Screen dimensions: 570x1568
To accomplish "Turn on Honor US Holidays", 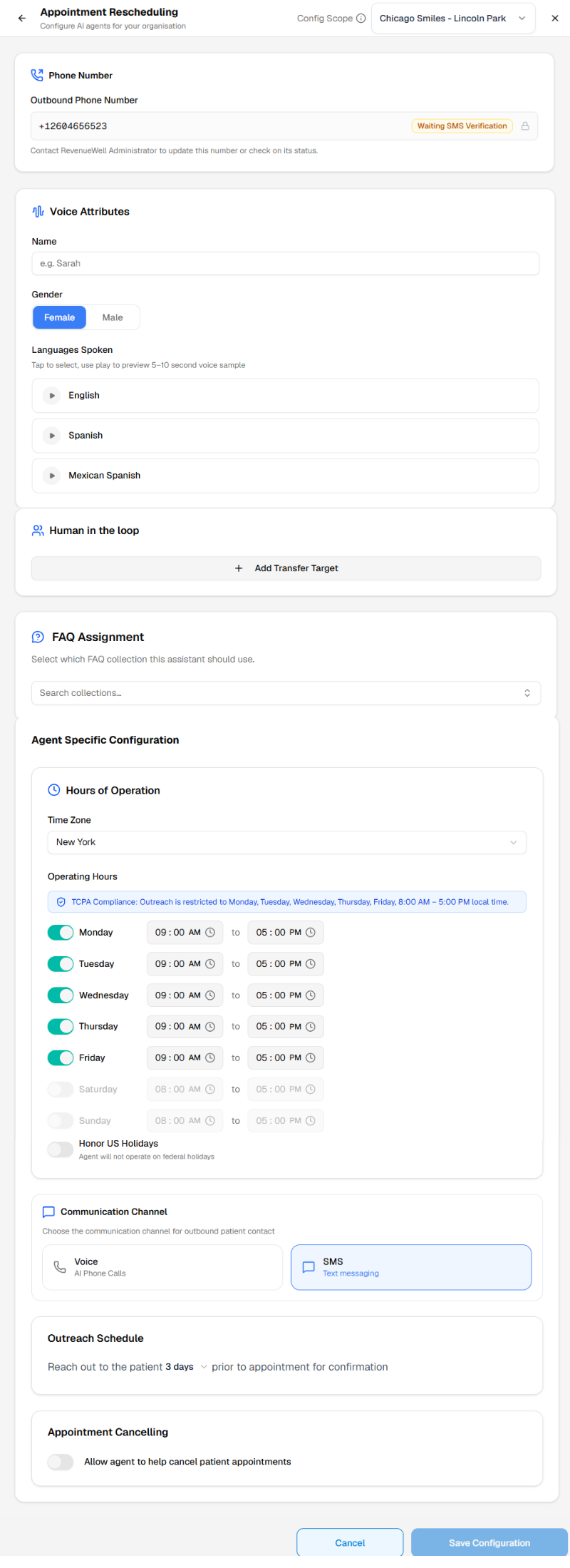I will [61, 1149].
